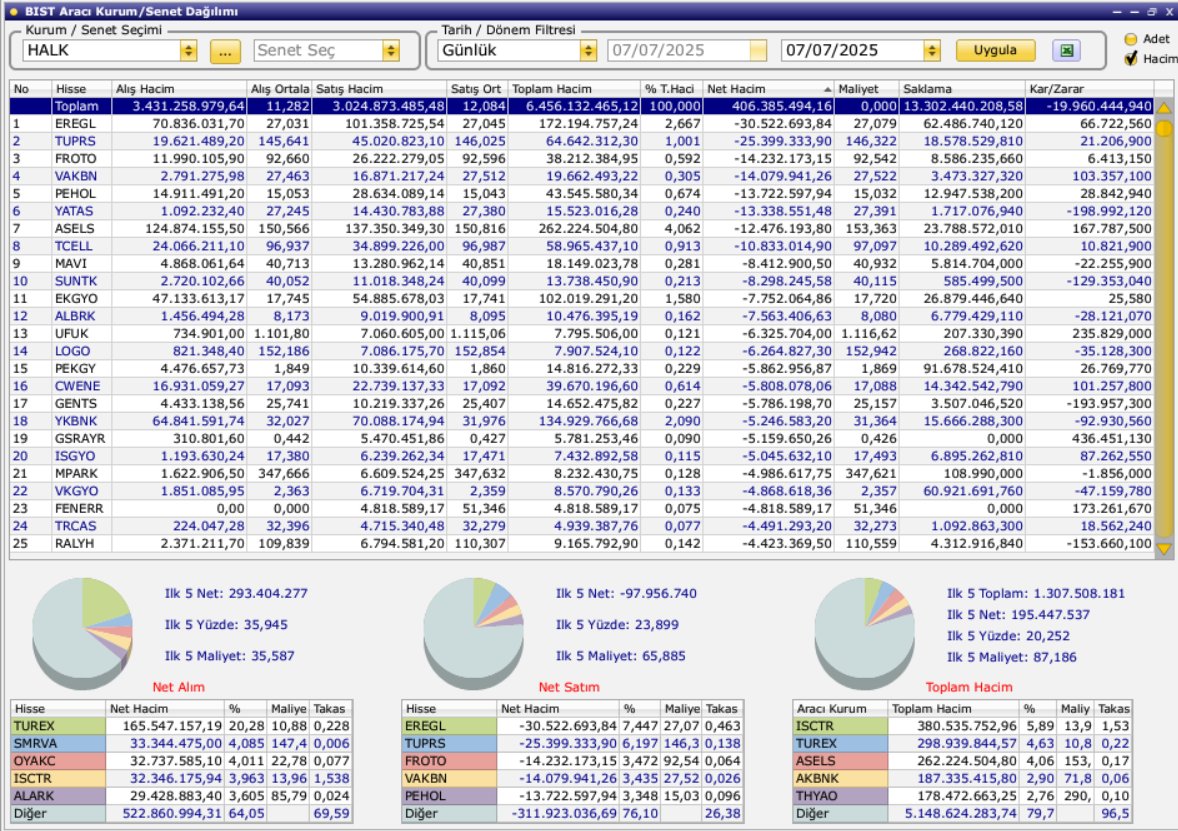This screenshot has width=1178, height=831.
Task: Click the start date field 07/07/2025
Action: tap(678, 50)
